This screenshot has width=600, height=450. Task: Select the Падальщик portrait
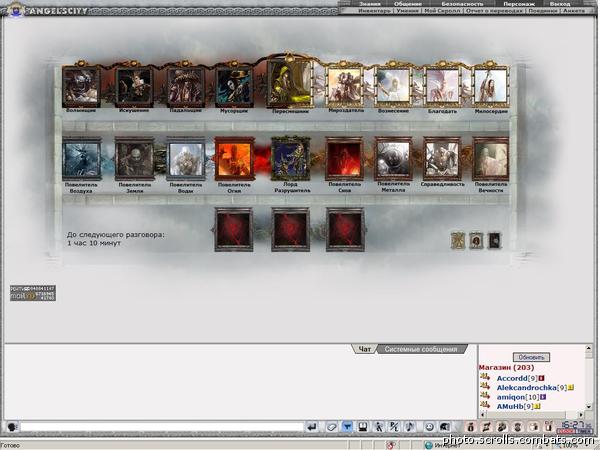click(x=186, y=87)
